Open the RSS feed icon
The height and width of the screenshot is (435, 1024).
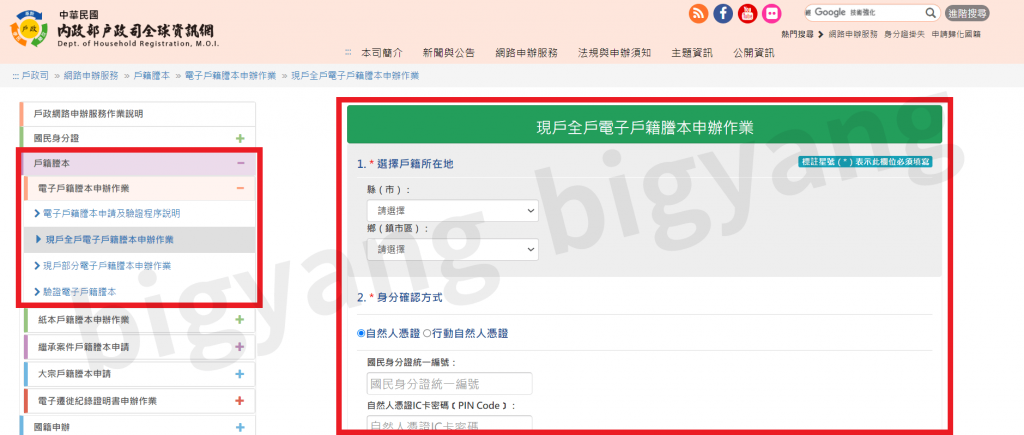pyautogui.click(x=698, y=13)
